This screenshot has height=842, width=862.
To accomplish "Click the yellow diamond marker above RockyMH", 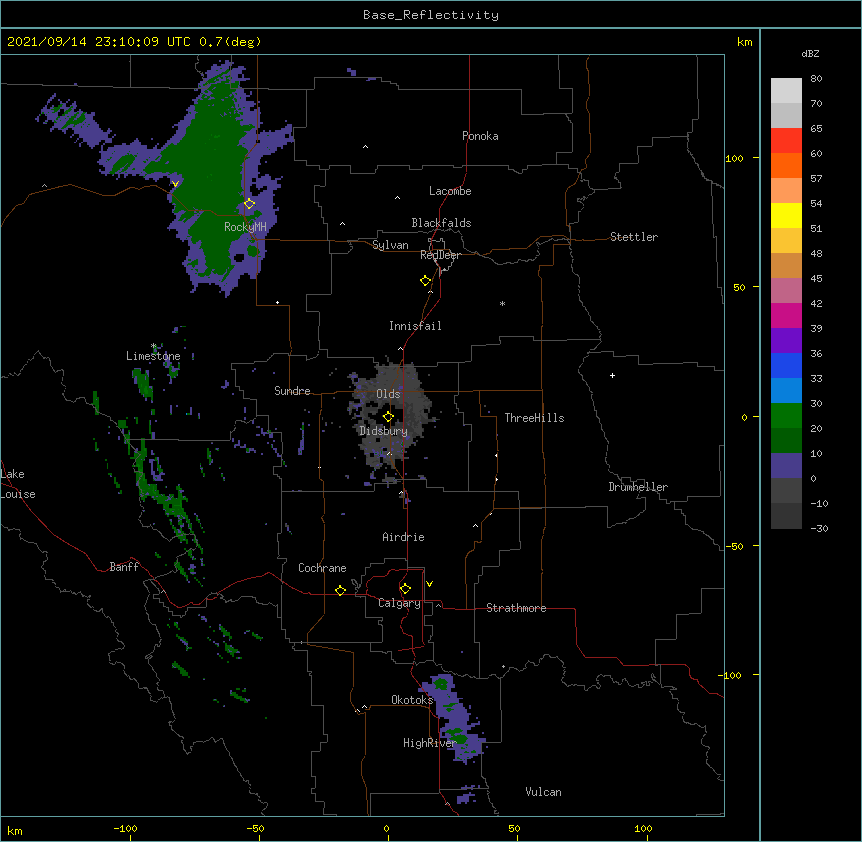I will click(x=250, y=204).
